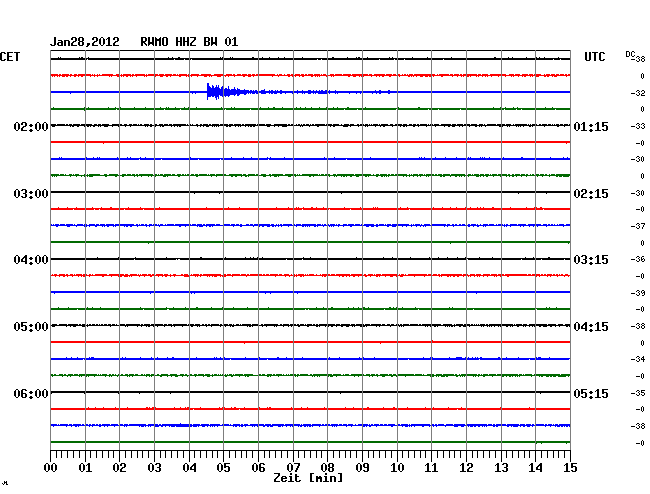Click the DC offset value -32
Viewport: 650px width, 494px height.
point(638,93)
